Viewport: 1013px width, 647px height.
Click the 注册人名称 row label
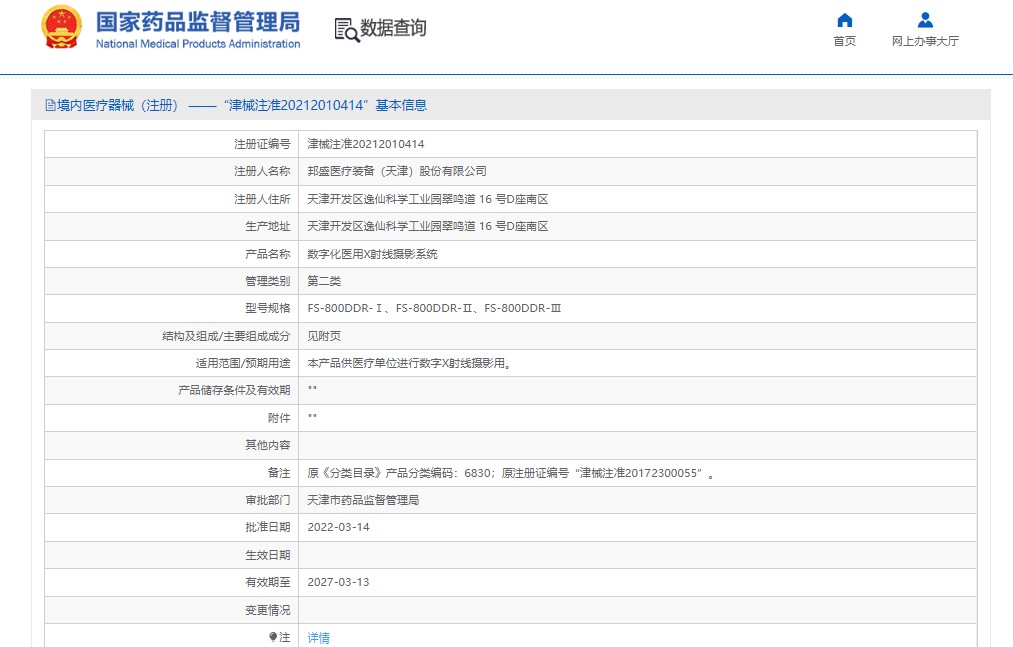(x=262, y=171)
